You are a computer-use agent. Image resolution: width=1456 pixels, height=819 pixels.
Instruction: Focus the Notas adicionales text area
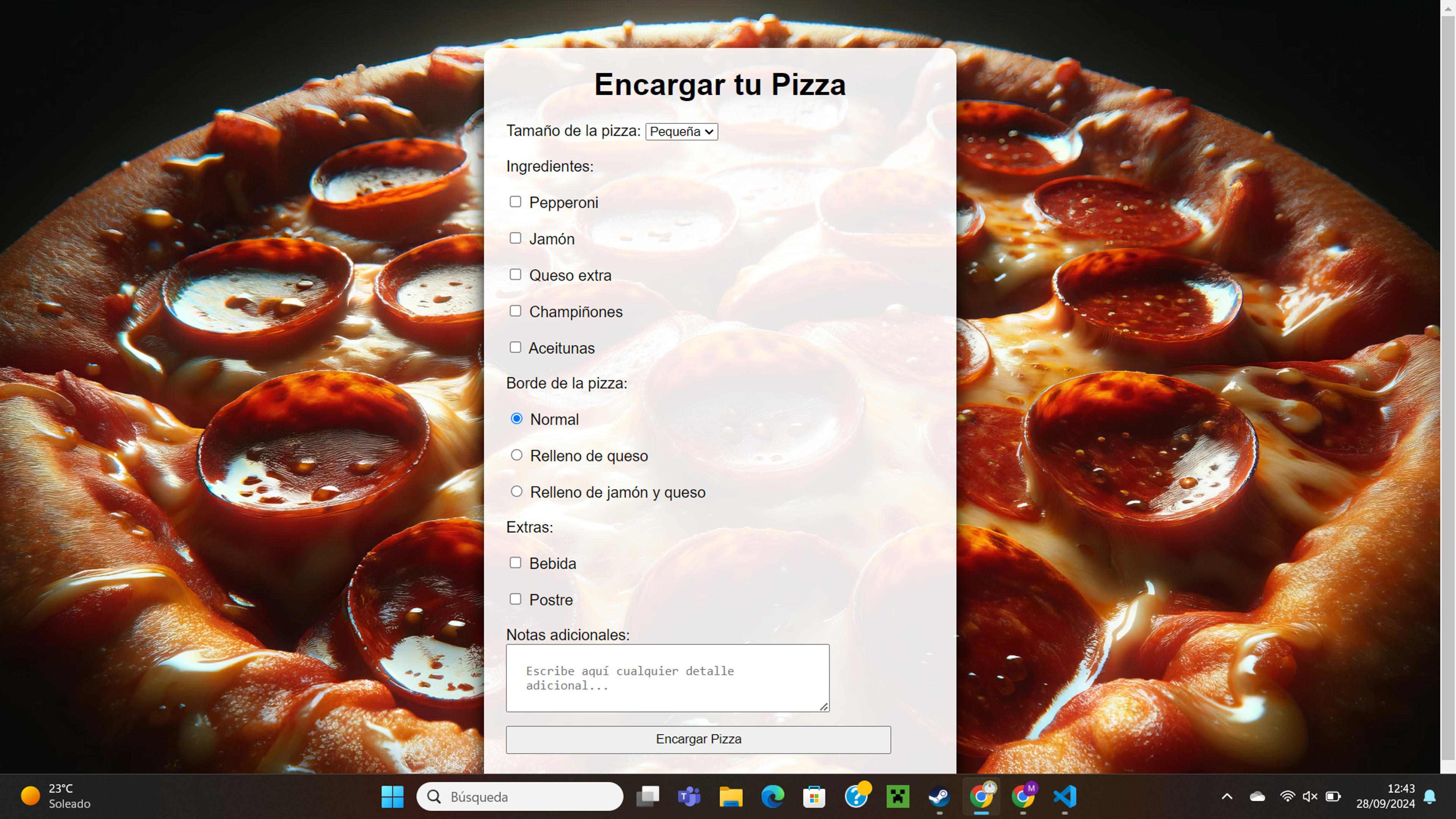667,678
